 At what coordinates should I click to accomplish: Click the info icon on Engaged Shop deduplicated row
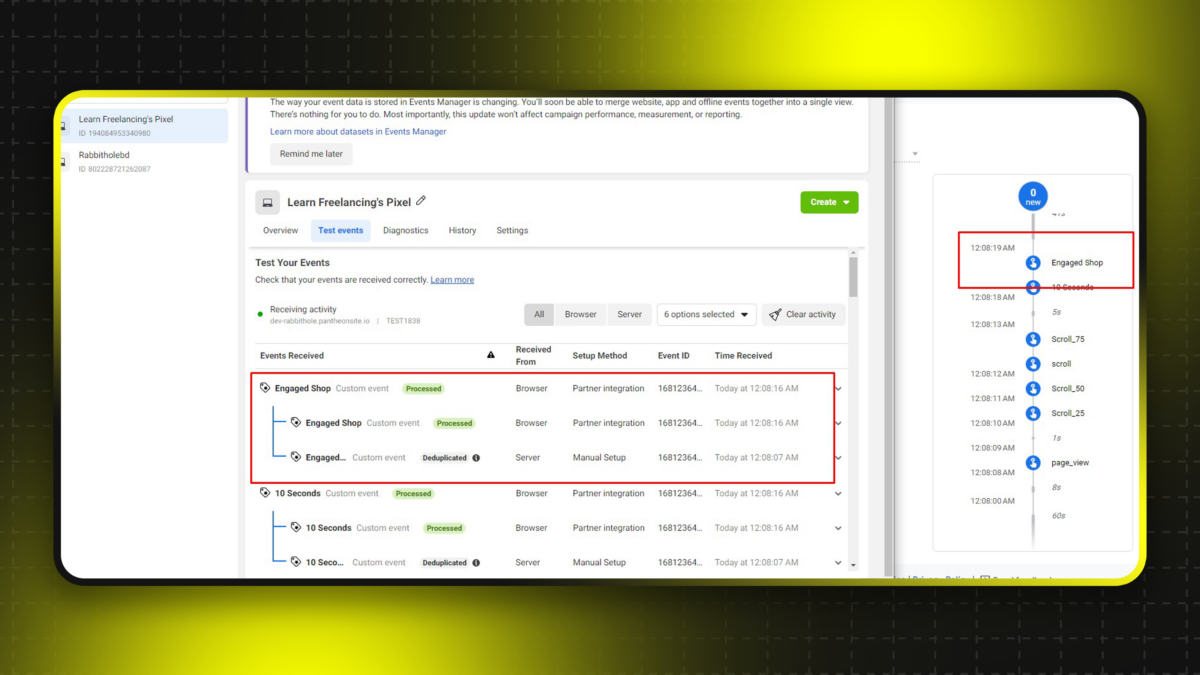coord(476,458)
